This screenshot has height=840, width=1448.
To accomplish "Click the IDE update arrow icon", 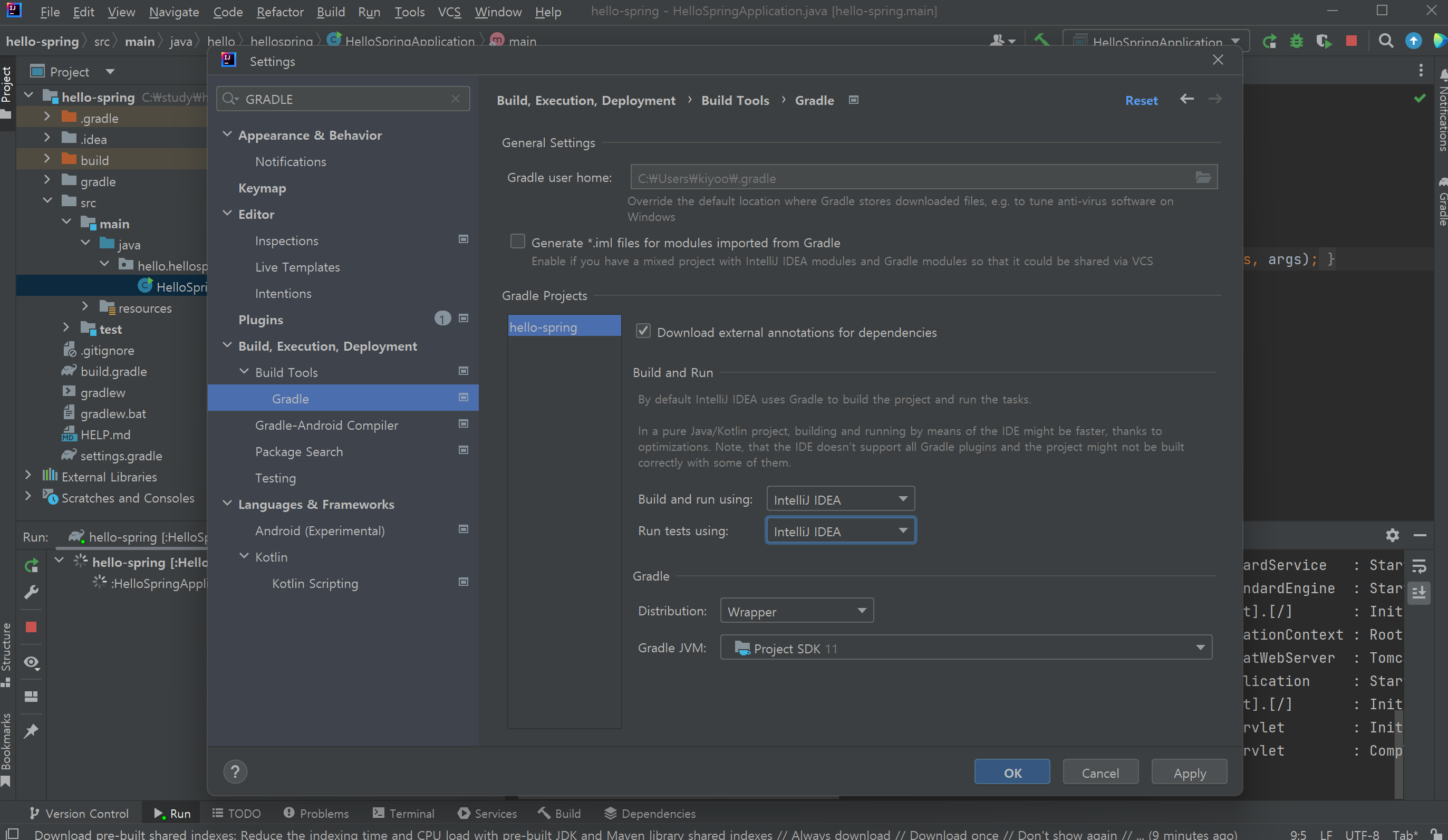I will point(1413,41).
